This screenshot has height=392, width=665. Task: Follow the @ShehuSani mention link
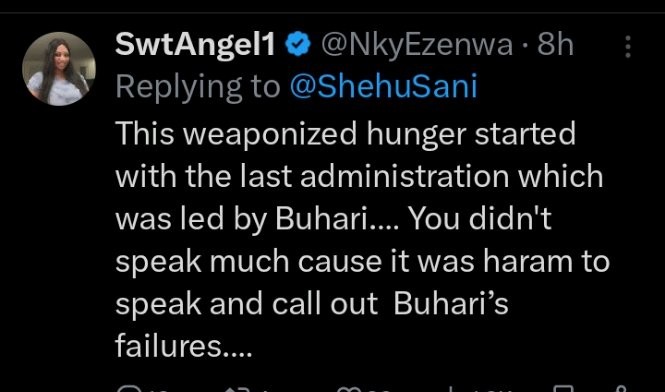point(383,86)
